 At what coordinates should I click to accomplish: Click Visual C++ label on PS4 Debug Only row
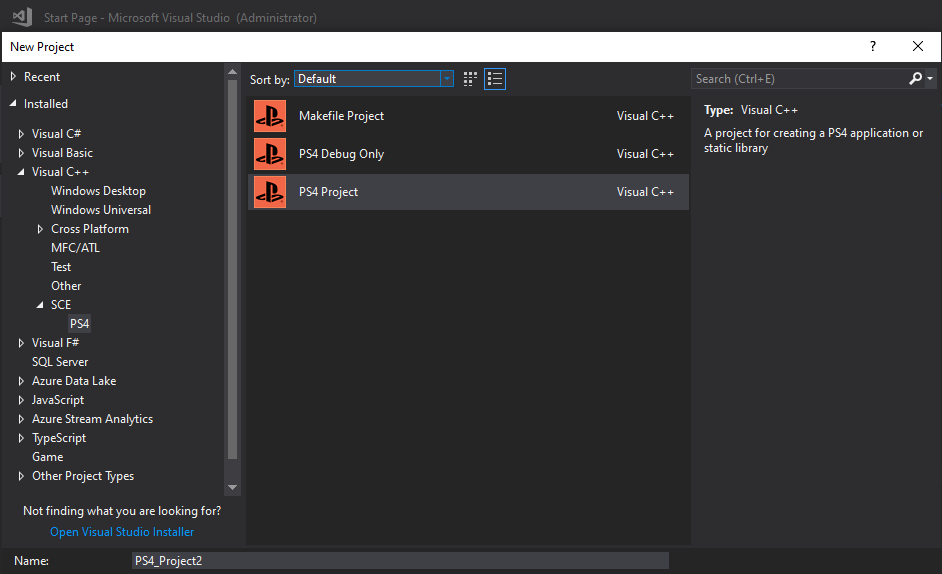click(x=645, y=154)
